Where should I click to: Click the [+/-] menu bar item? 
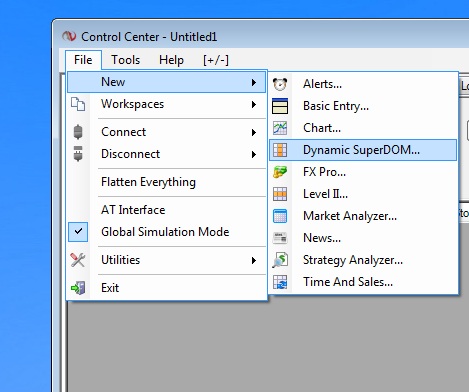coord(216,60)
